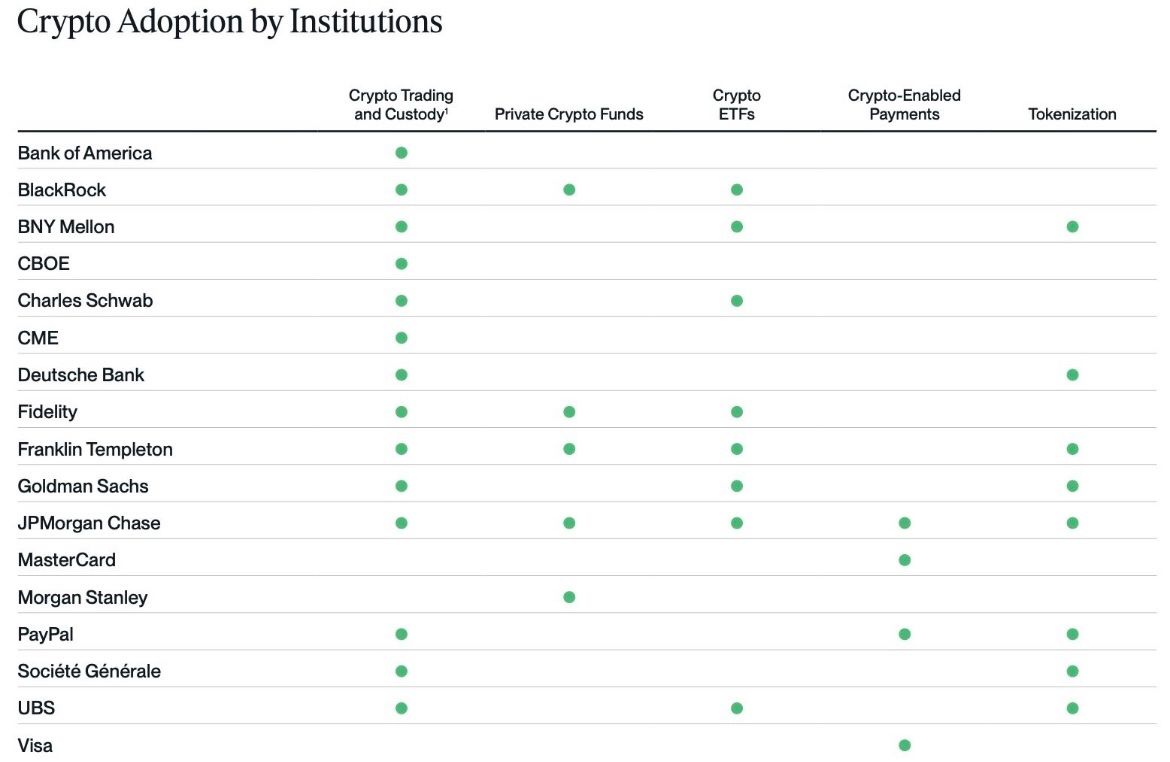Click the Crypto Trading and Custody header

401,105
